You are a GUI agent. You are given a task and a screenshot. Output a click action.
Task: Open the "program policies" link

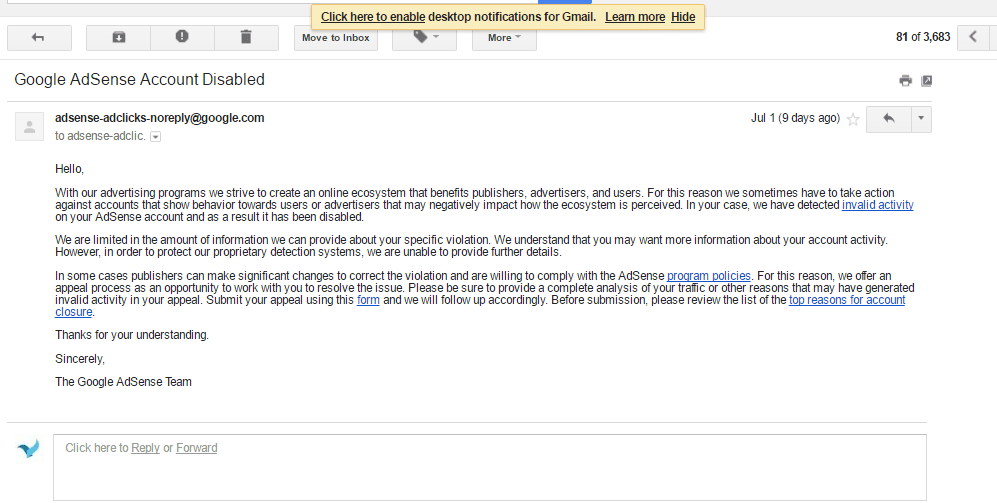pyautogui.click(x=708, y=275)
